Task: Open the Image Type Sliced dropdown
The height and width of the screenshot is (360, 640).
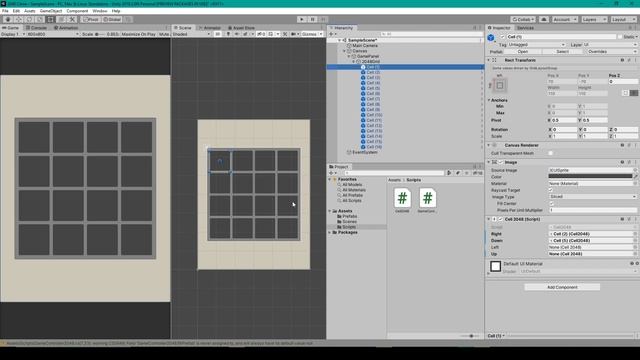Action: click(593, 197)
